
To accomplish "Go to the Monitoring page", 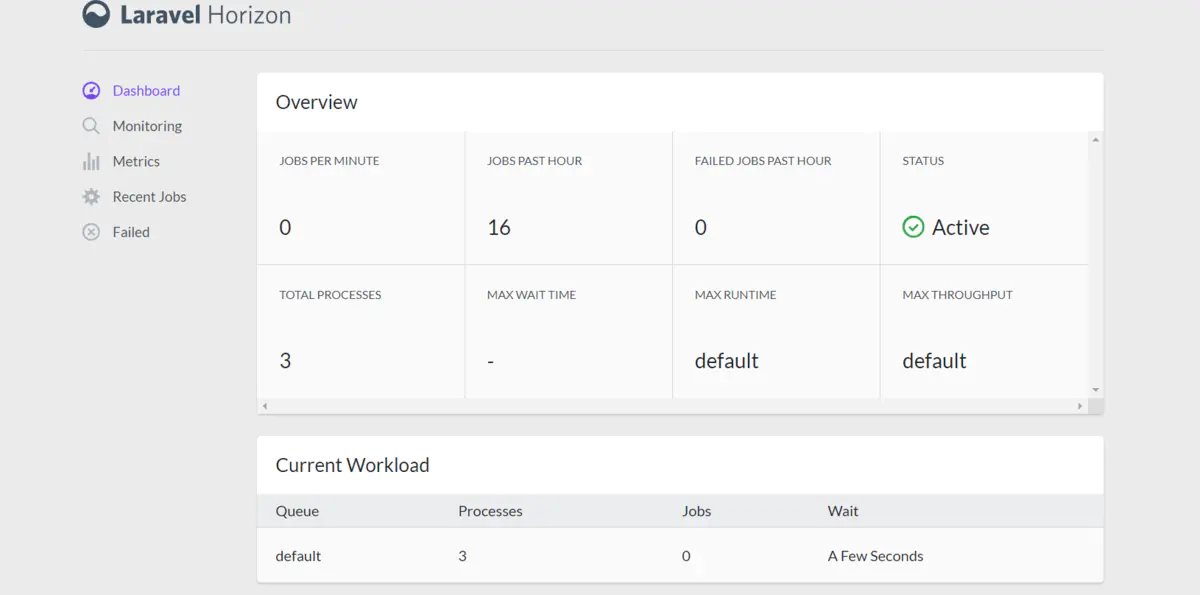I will point(147,126).
